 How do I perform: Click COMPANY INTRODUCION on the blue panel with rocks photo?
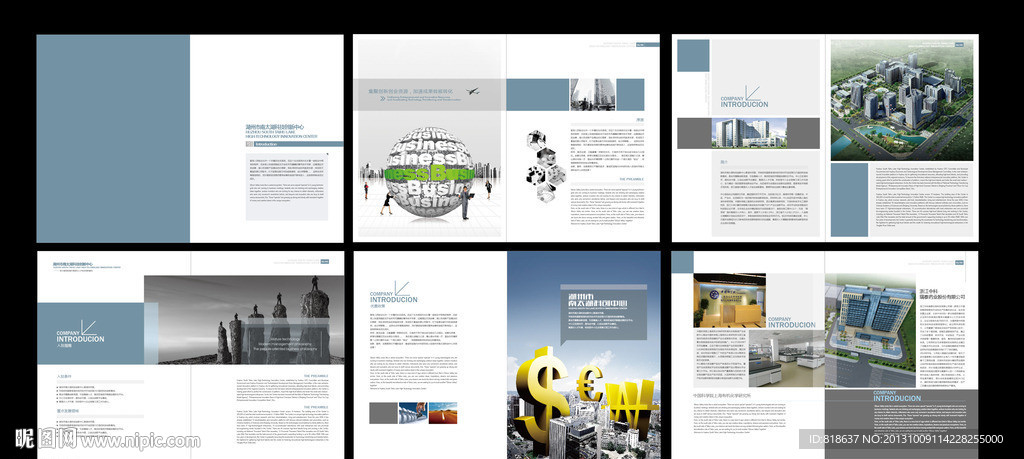click(x=80, y=336)
